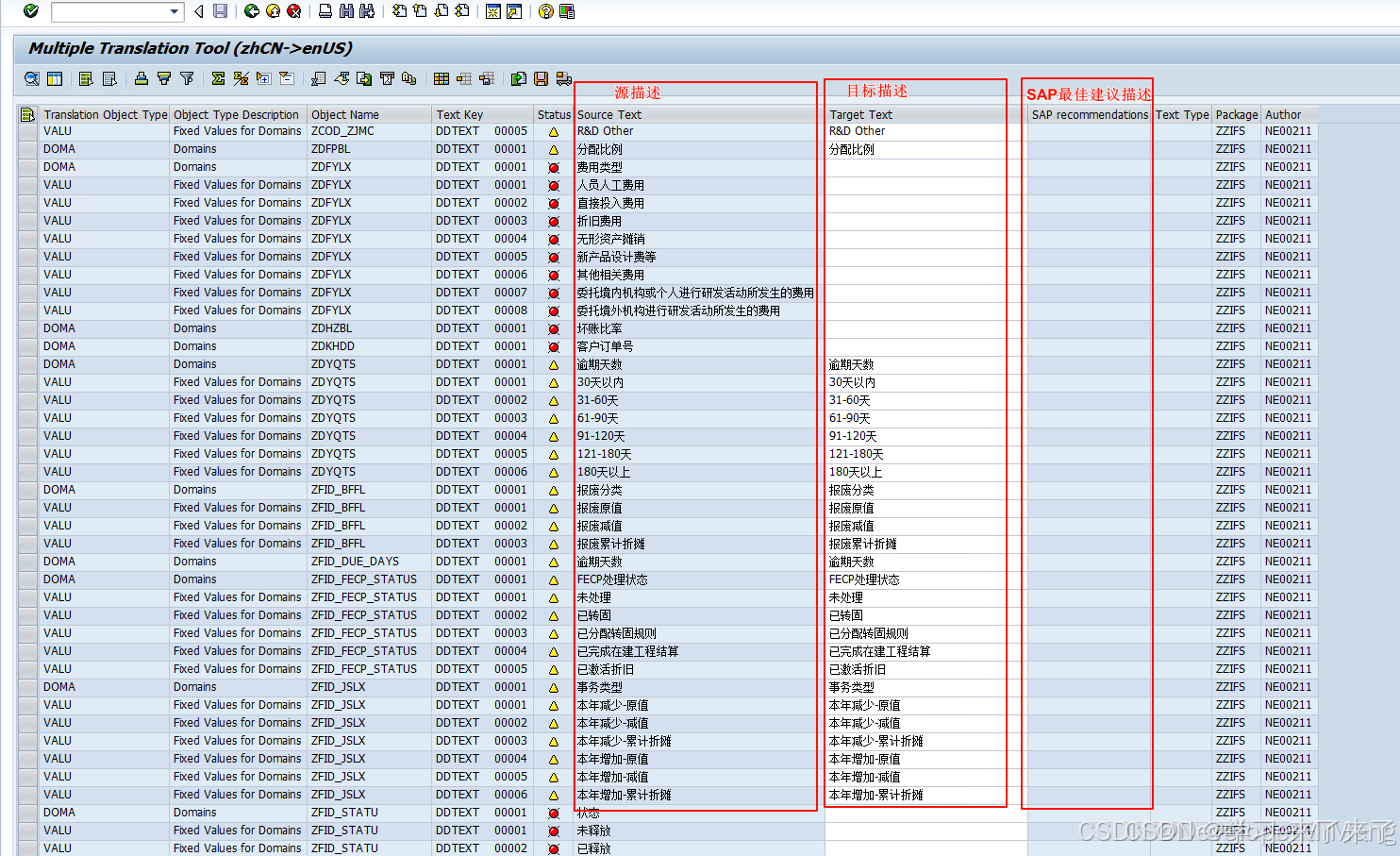1400x856 pixels.
Task: Click the Find Next binoculars-plus icon
Action: 367,11
